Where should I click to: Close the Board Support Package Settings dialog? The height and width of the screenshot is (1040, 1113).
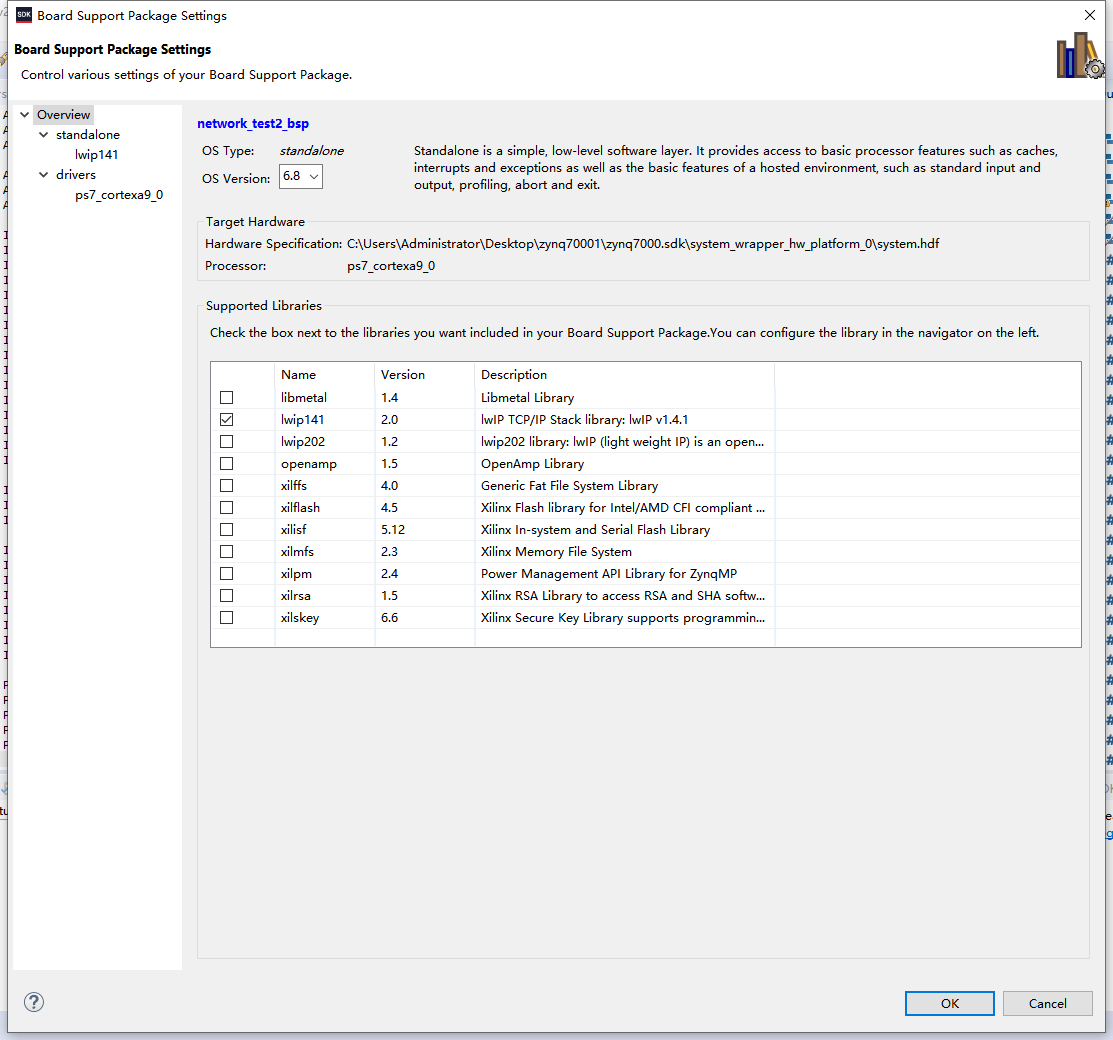1090,15
